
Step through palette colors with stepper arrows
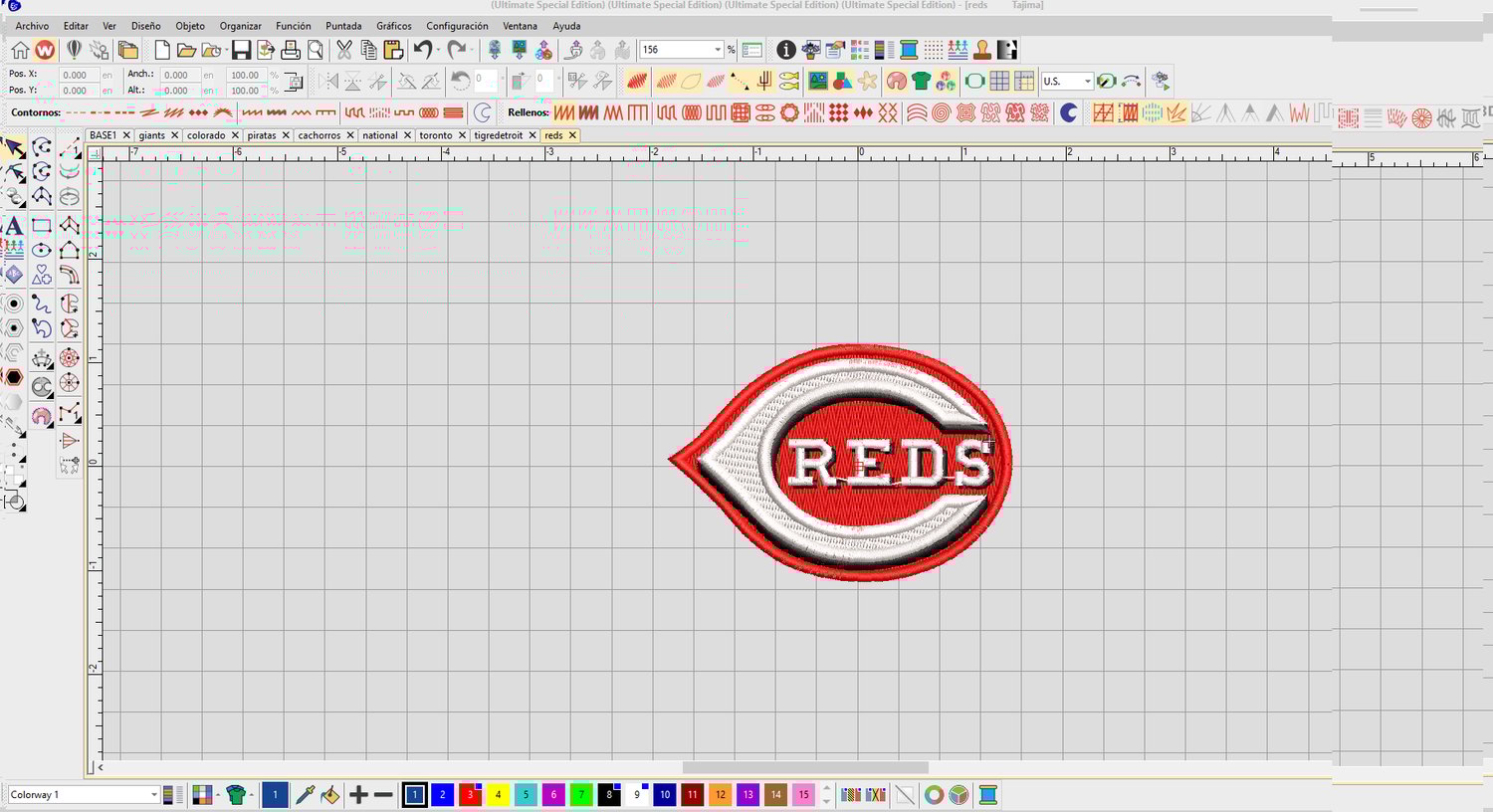[x=826, y=795]
